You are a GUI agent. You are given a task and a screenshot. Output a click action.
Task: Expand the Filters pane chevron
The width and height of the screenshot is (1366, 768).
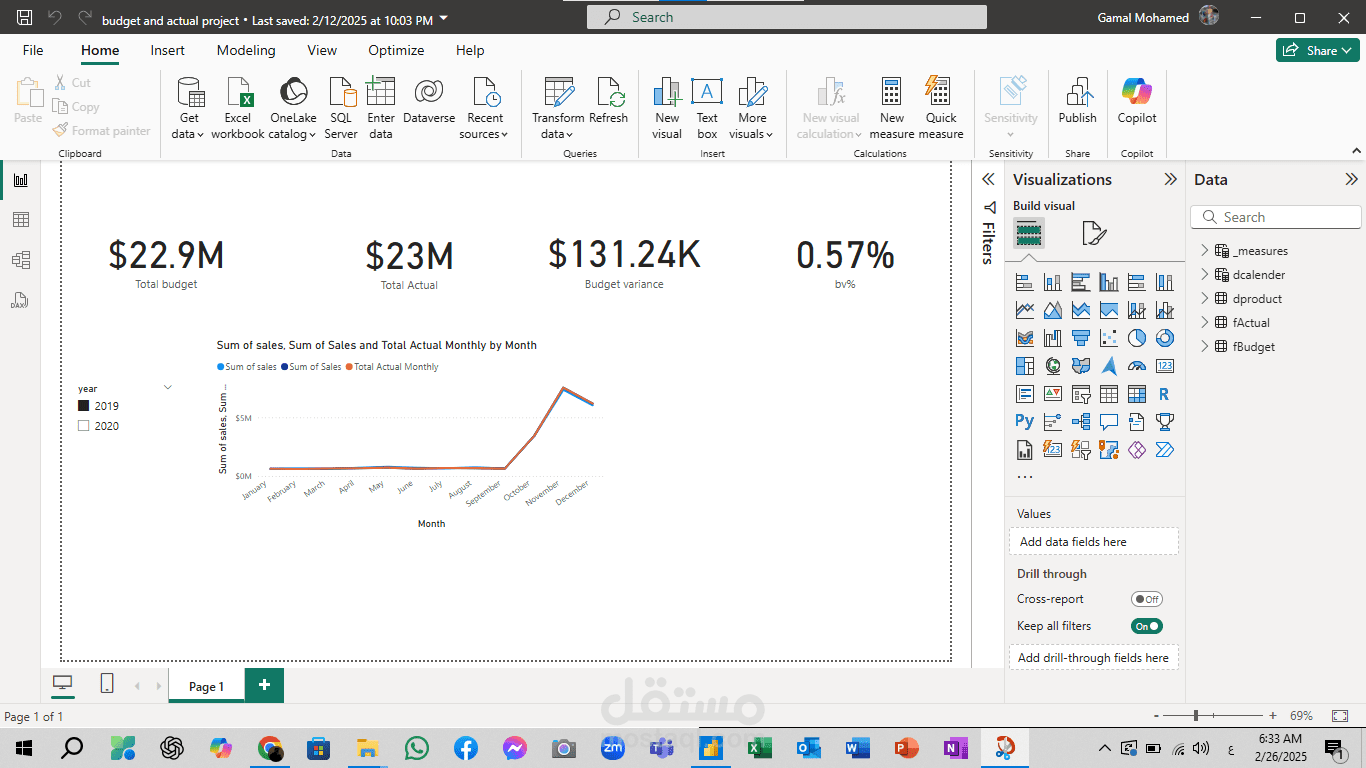(988, 180)
